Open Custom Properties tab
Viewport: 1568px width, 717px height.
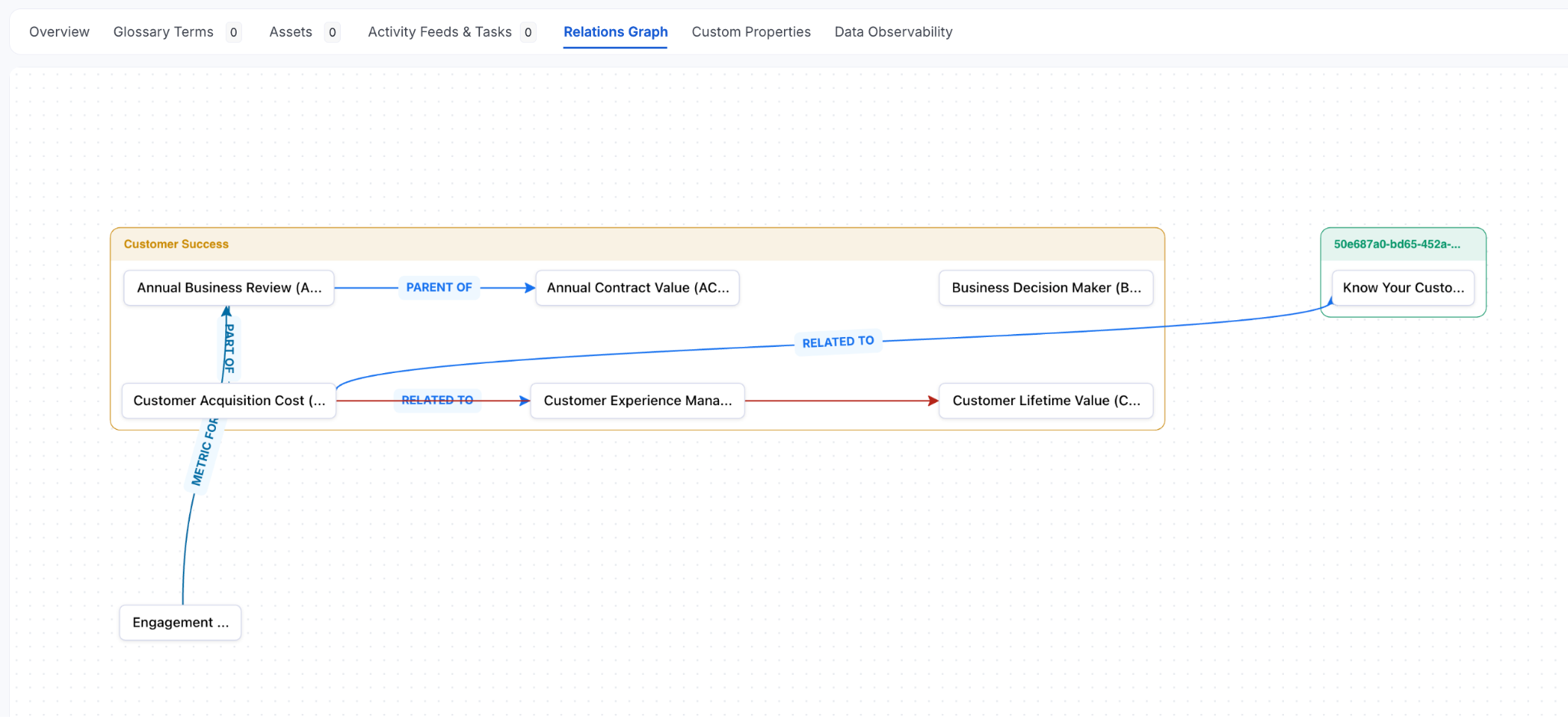coord(750,32)
